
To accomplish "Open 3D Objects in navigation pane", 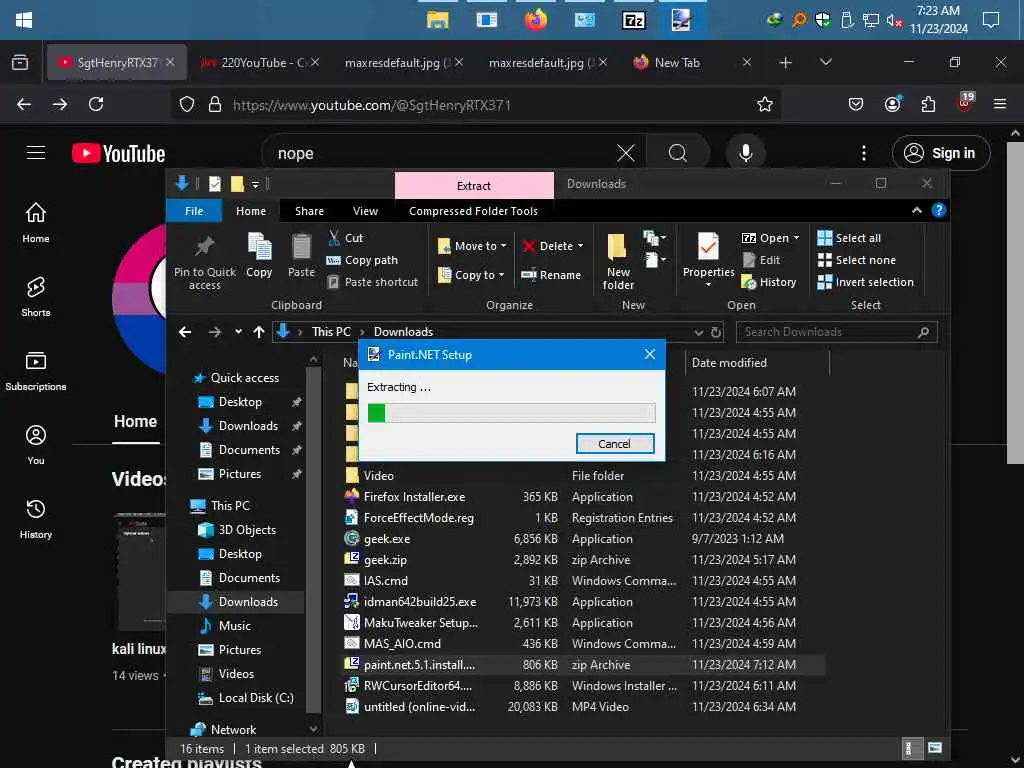I will click(x=247, y=530).
